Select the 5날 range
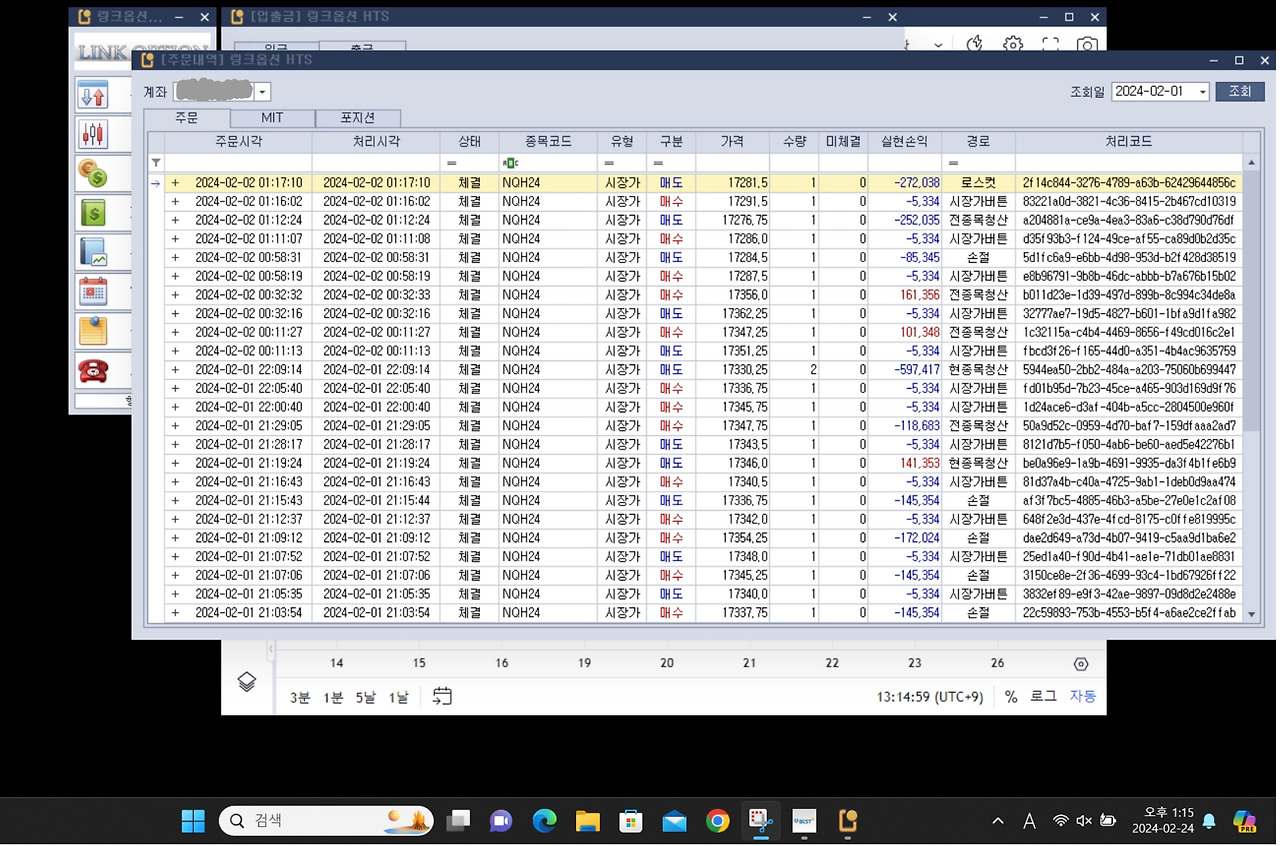The image size is (1280, 846). [x=366, y=697]
